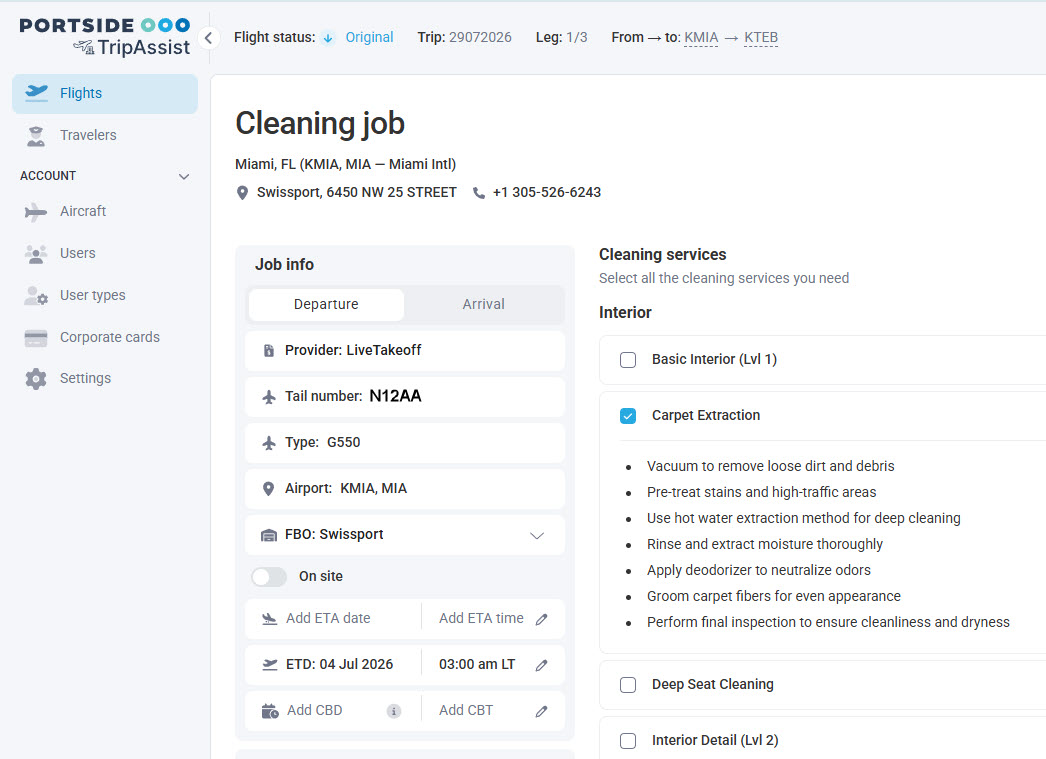Click the Travelers person icon

tap(36, 135)
